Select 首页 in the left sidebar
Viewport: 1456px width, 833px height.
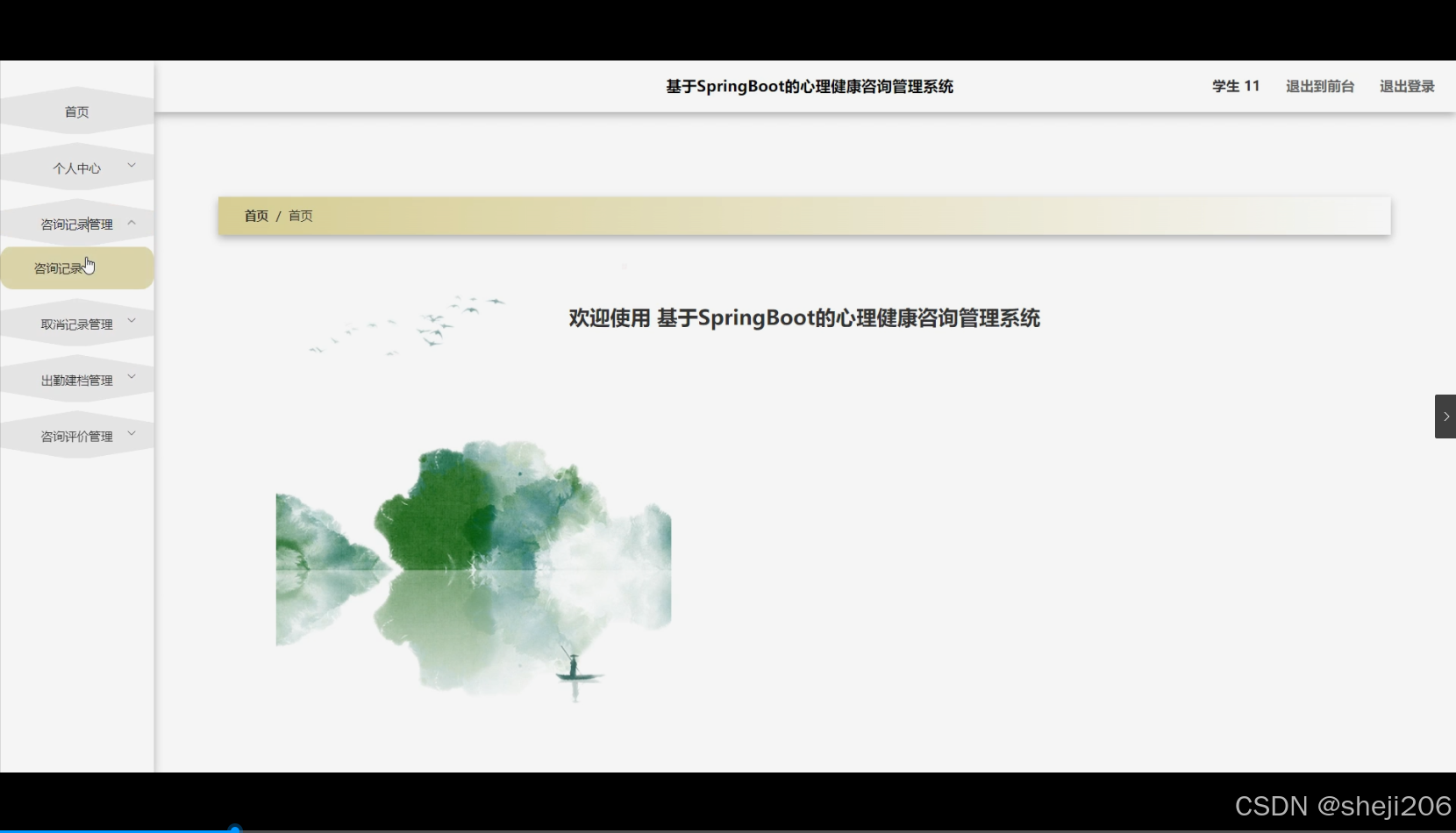(75, 111)
